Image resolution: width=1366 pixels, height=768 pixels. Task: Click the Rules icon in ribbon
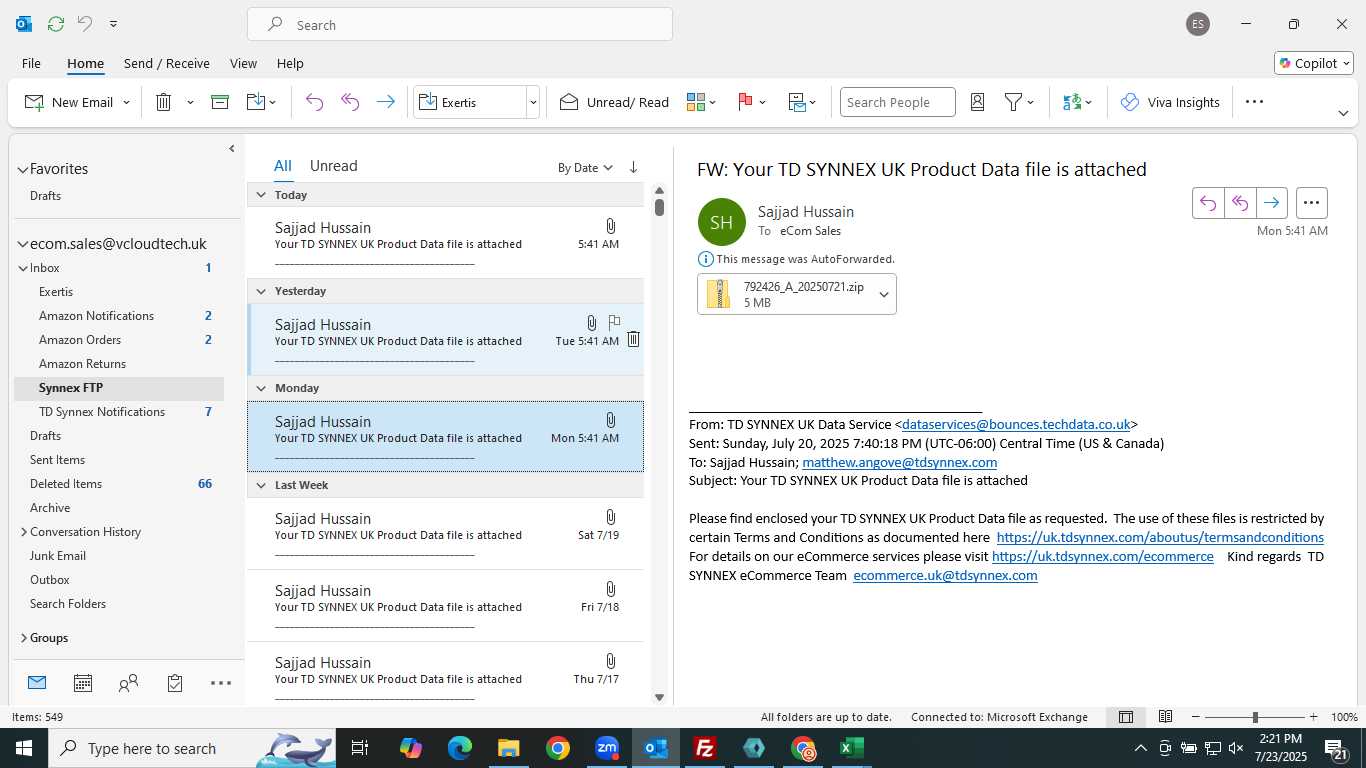pyautogui.click(x=797, y=102)
